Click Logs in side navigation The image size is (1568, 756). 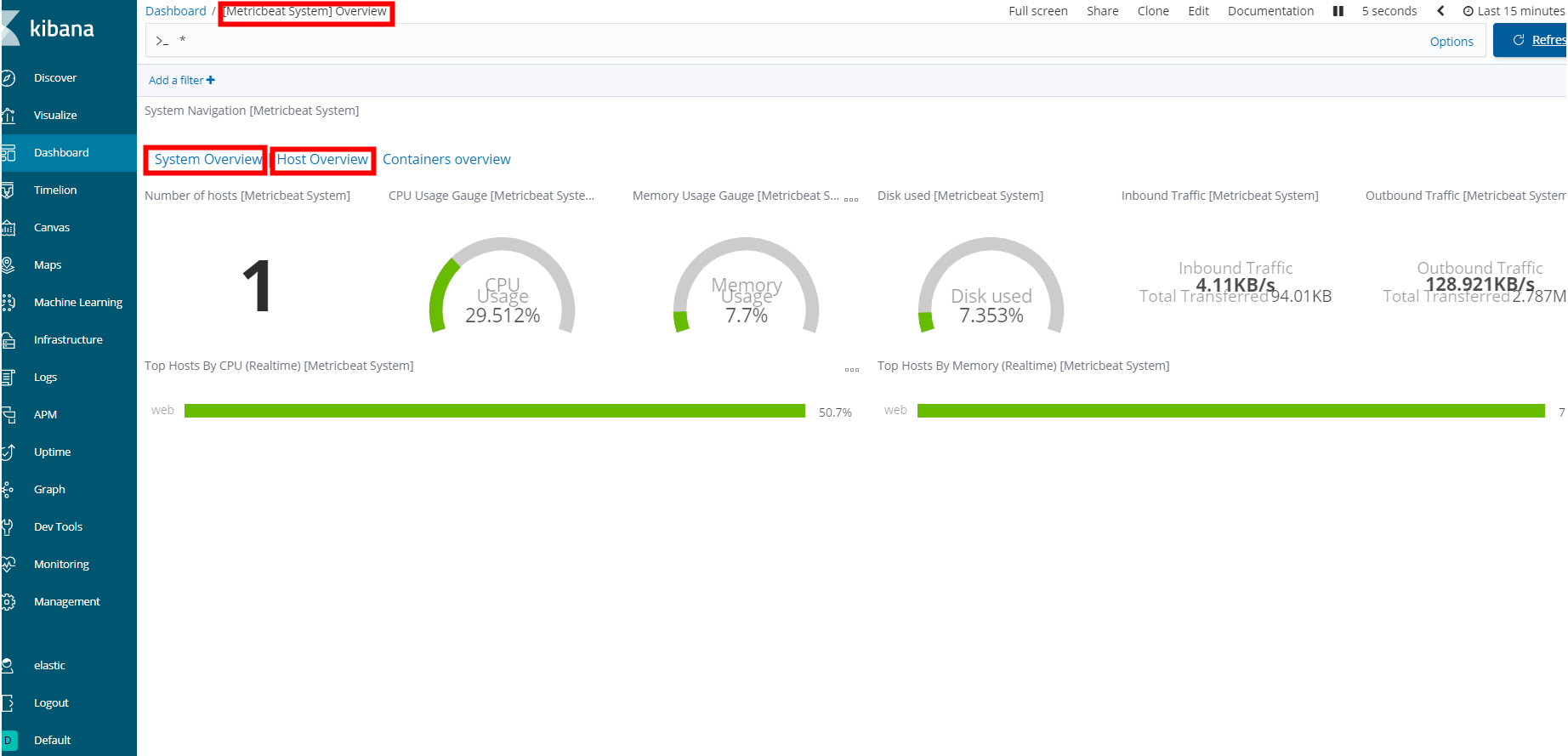45,378
